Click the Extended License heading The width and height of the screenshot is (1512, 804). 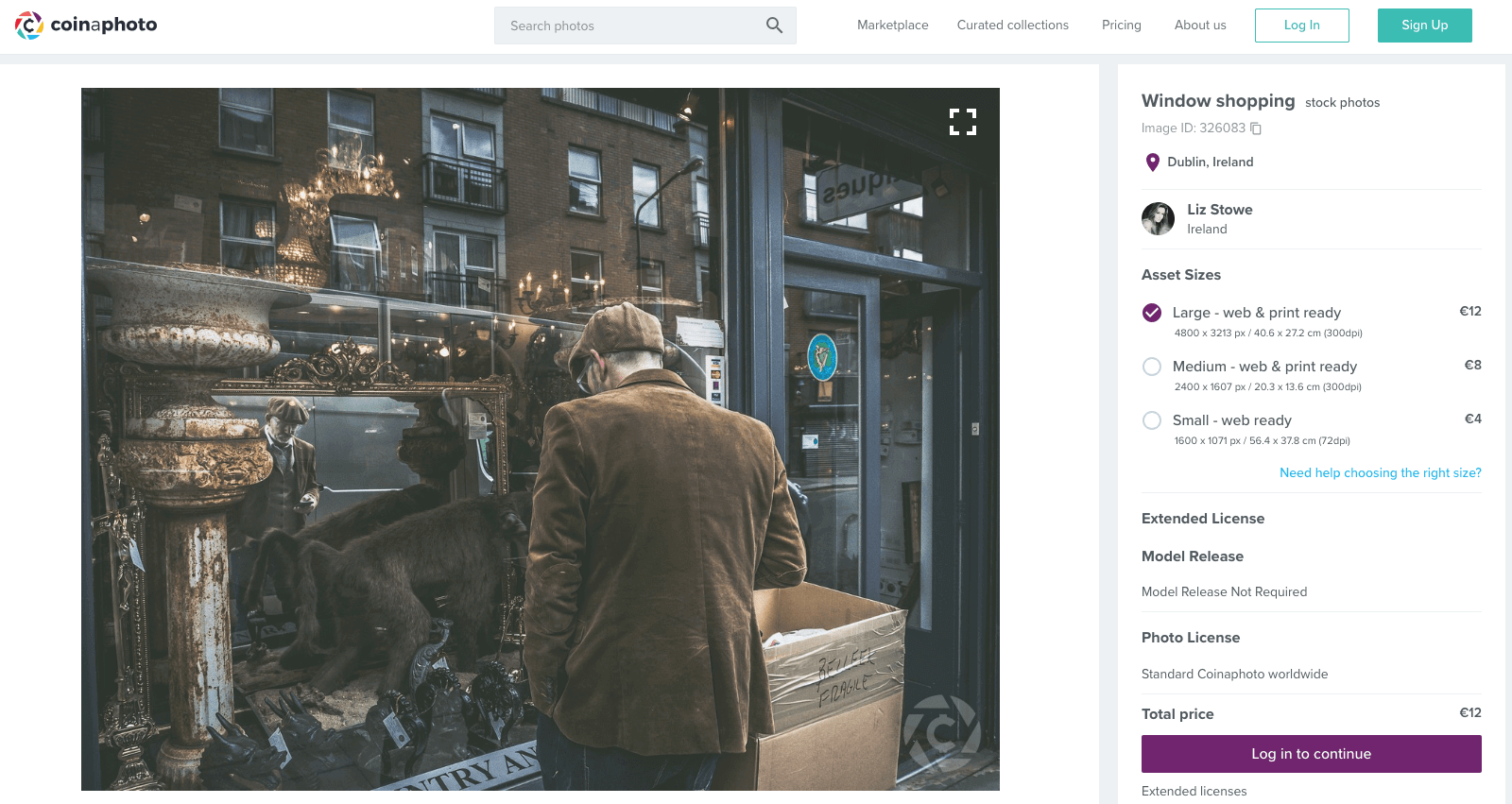point(1202,519)
